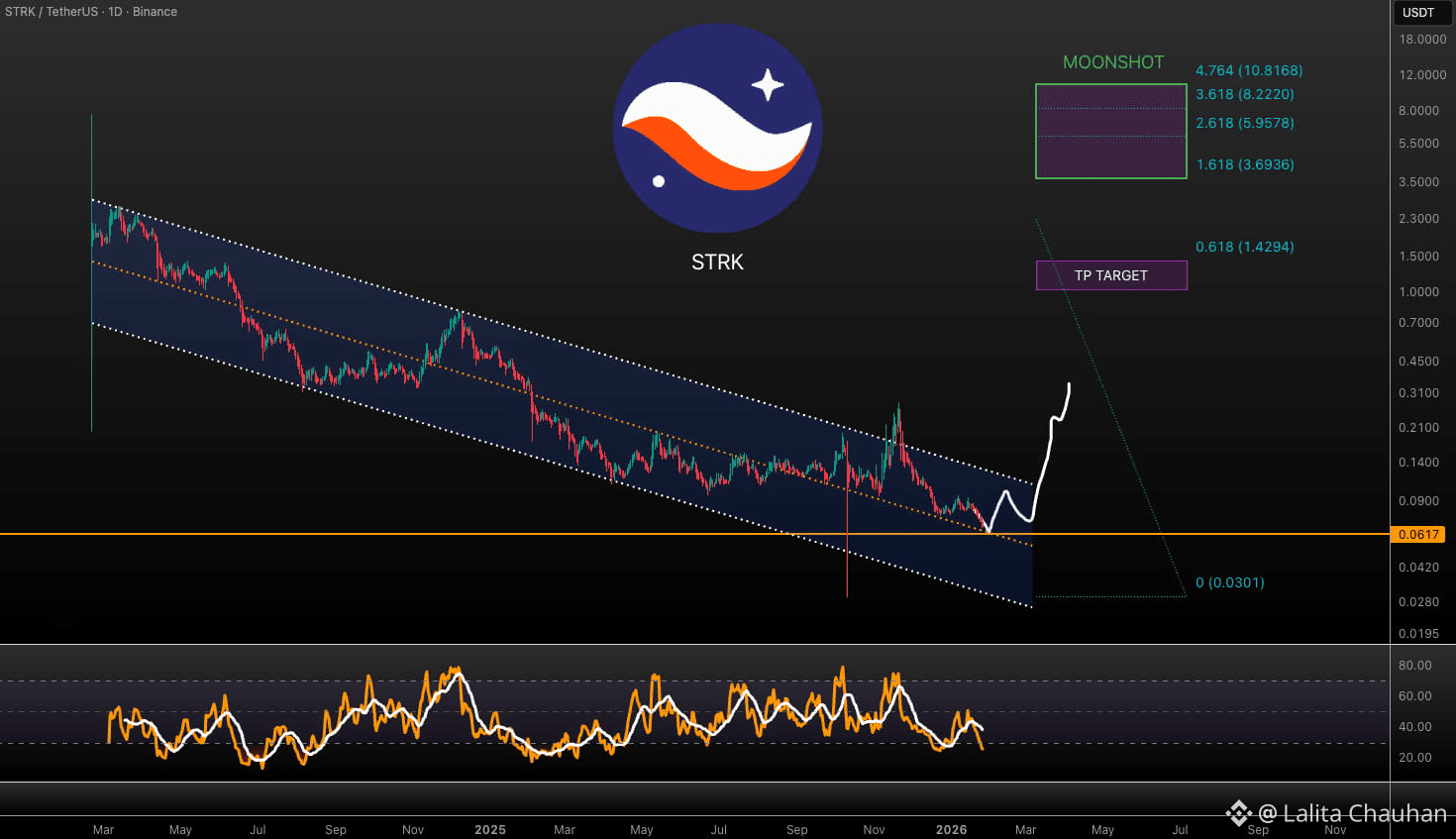Select the purple TP TARGET box
1456x839 pixels.
[1110, 275]
